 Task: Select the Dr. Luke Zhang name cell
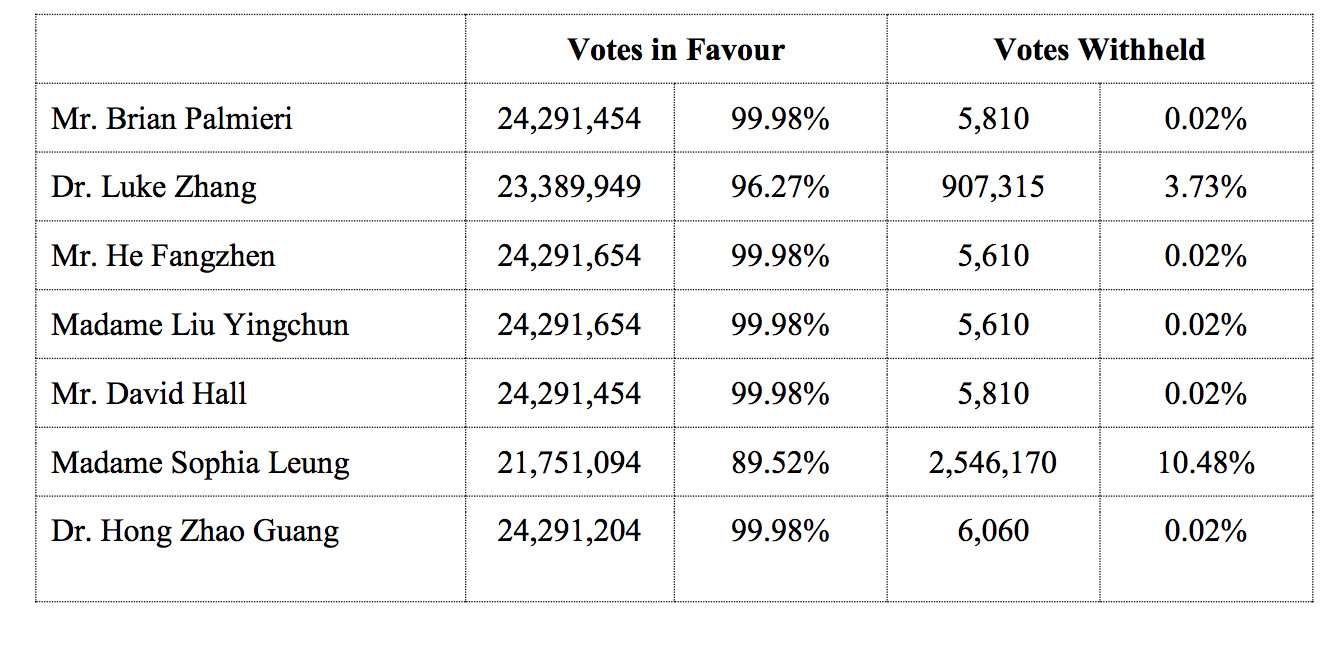pos(251,187)
